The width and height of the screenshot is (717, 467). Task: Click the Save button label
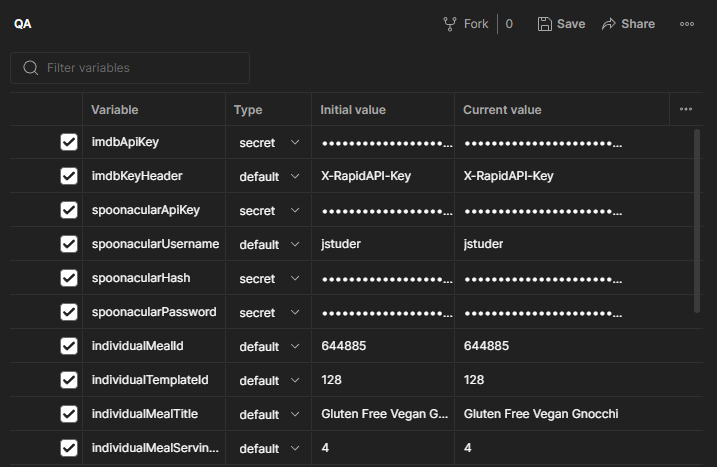coord(571,24)
